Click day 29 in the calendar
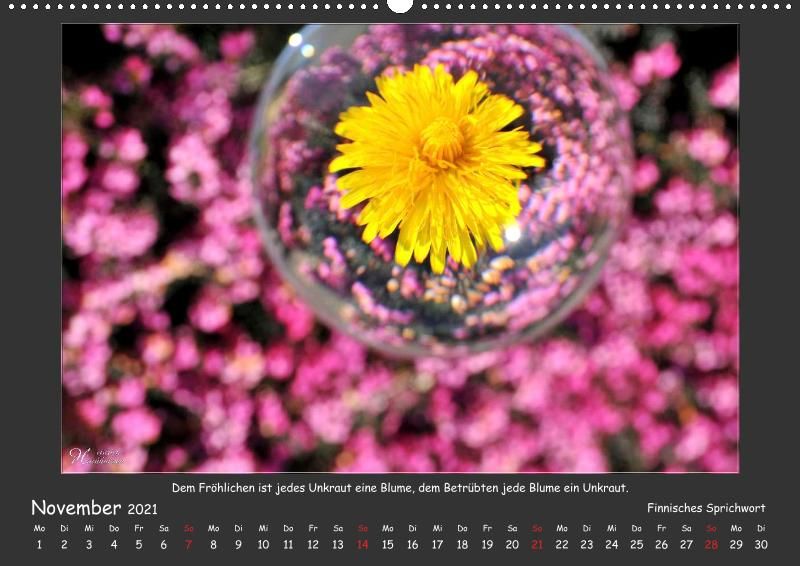Image resolution: width=800 pixels, height=566 pixels. pyautogui.click(x=736, y=545)
